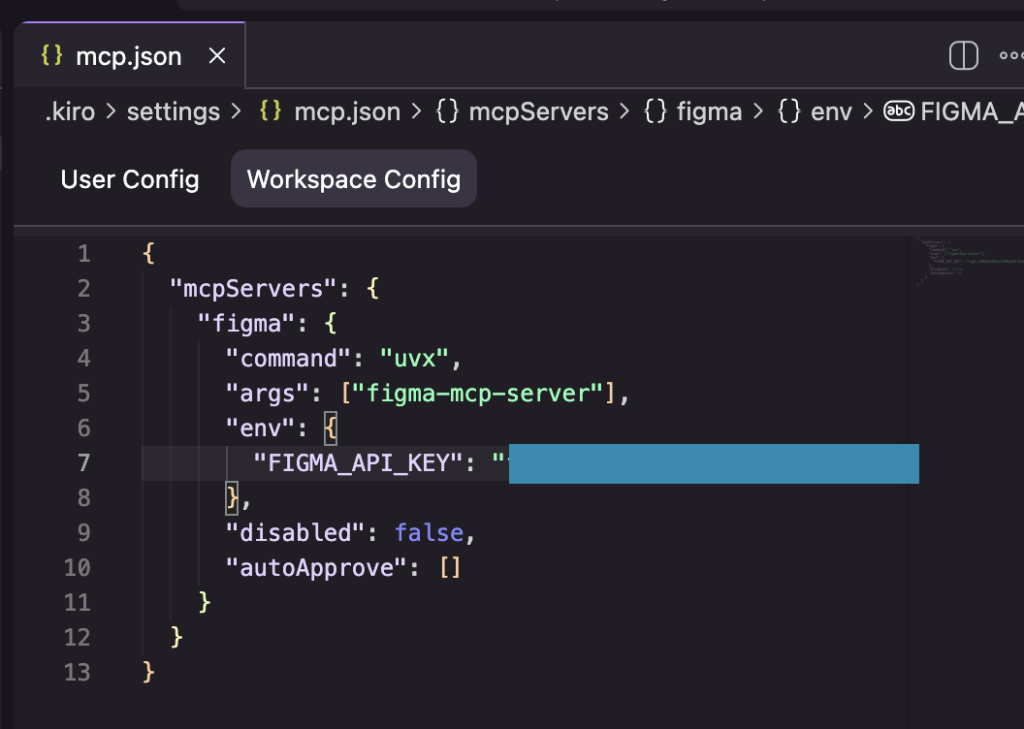
Task: Click the autoApprove empty array value
Action: [449, 568]
